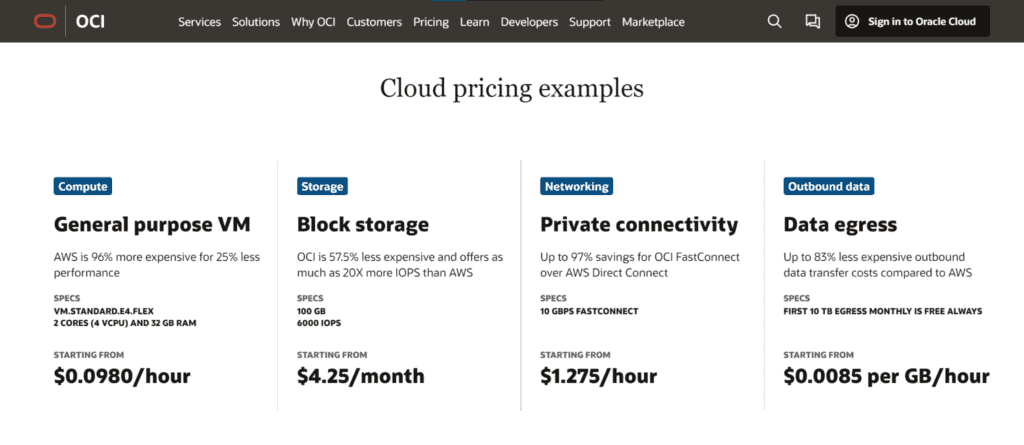
Task: Click the 100 GB spec text
Action: pos(312,311)
